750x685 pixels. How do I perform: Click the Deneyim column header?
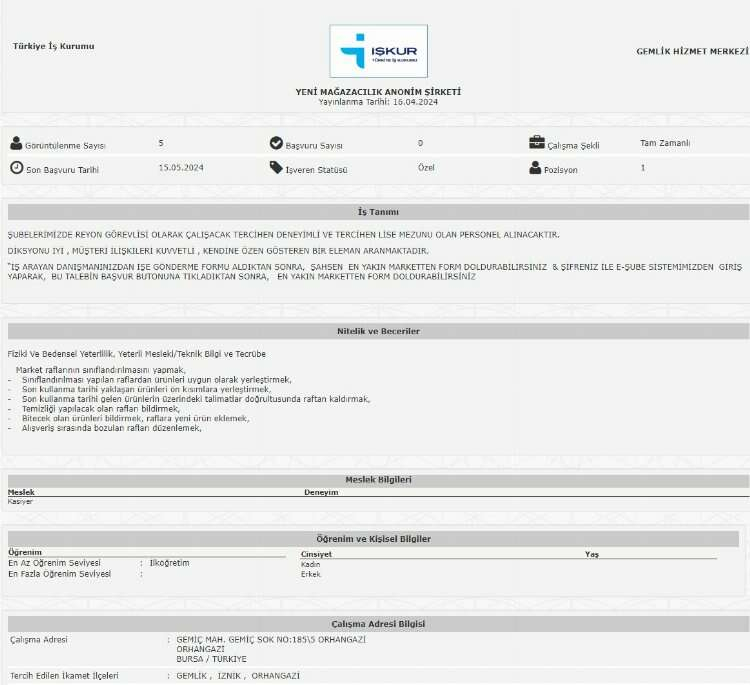pyautogui.click(x=321, y=493)
